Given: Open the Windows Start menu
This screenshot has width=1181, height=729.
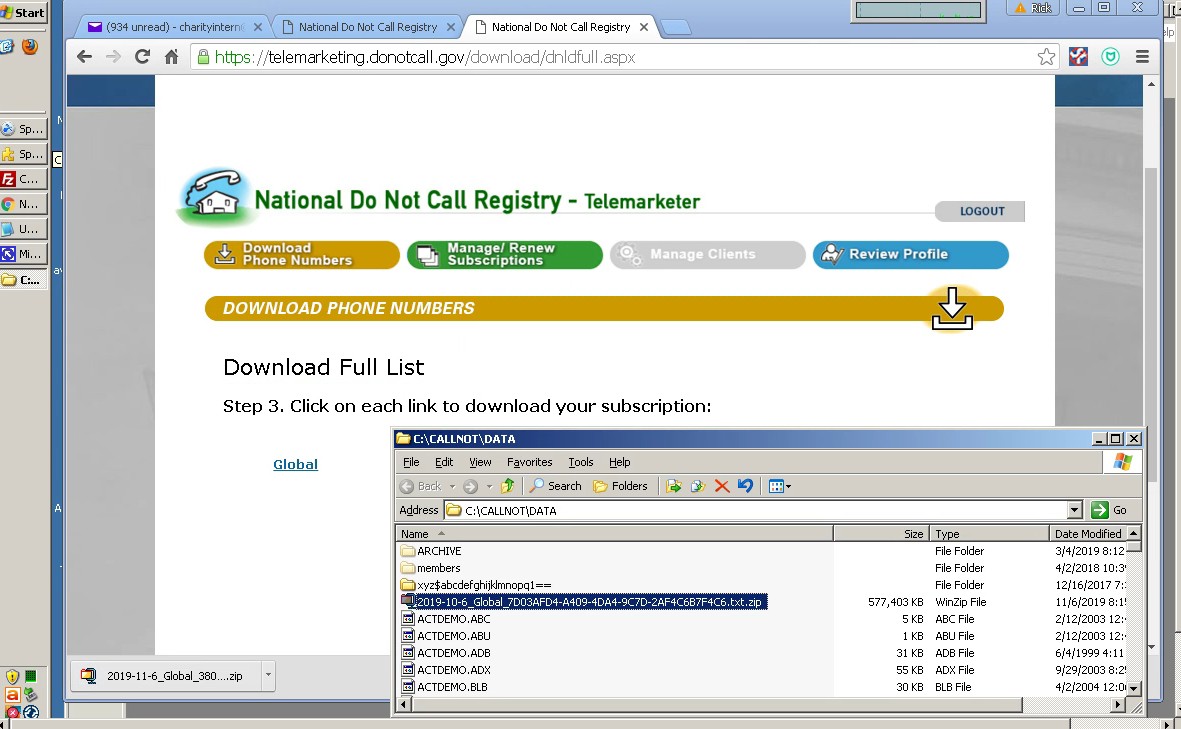Looking at the screenshot, I should pyautogui.click(x=23, y=12).
